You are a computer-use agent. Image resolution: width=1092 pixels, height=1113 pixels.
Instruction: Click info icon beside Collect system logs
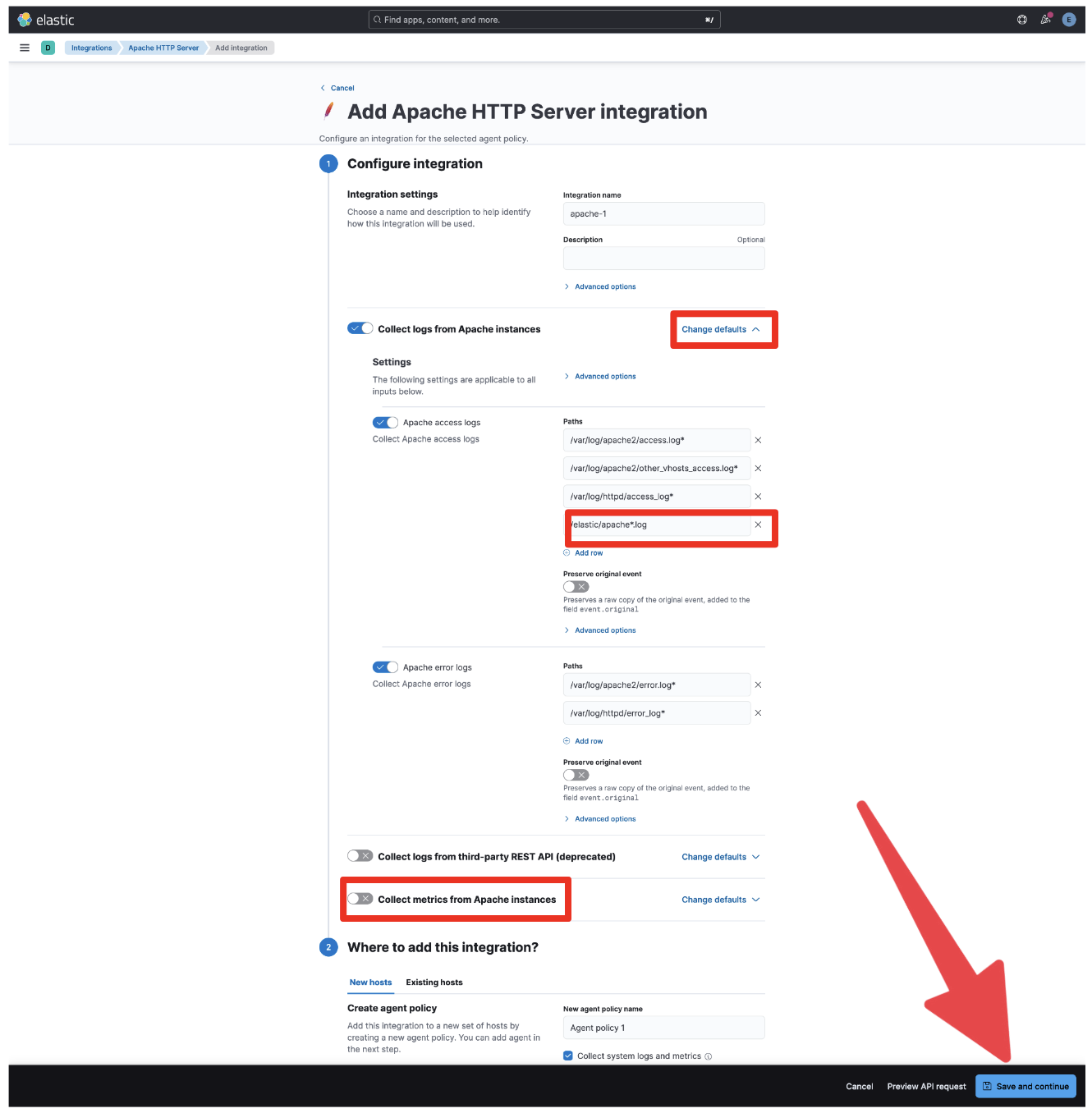pyautogui.click(x=709, y=1056)
